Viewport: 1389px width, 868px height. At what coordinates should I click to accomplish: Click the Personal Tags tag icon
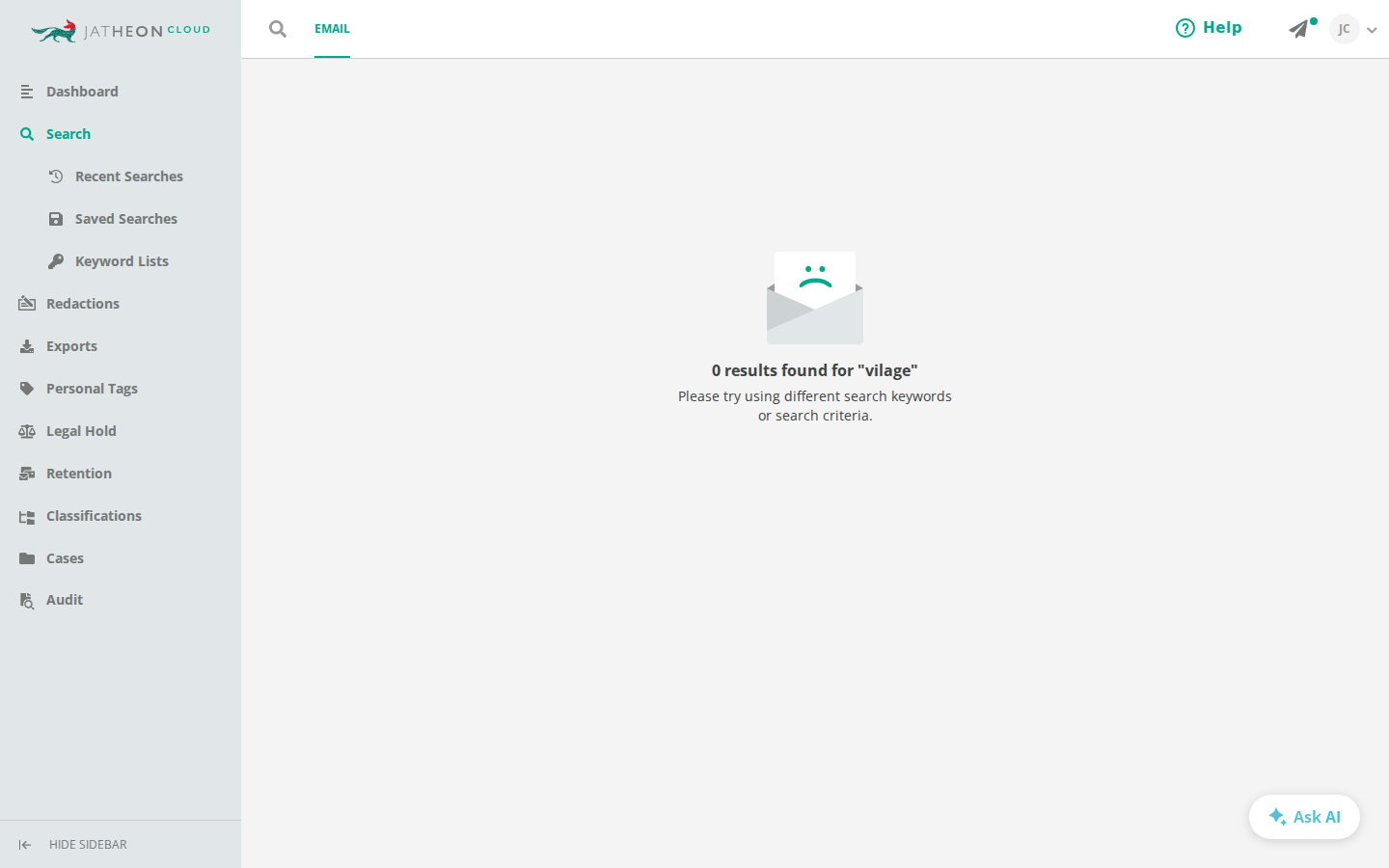pos(27,389)
